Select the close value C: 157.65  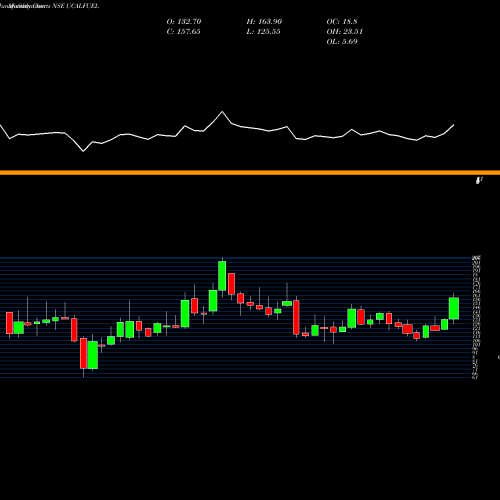pyautogui.click(x=183, y=32)
